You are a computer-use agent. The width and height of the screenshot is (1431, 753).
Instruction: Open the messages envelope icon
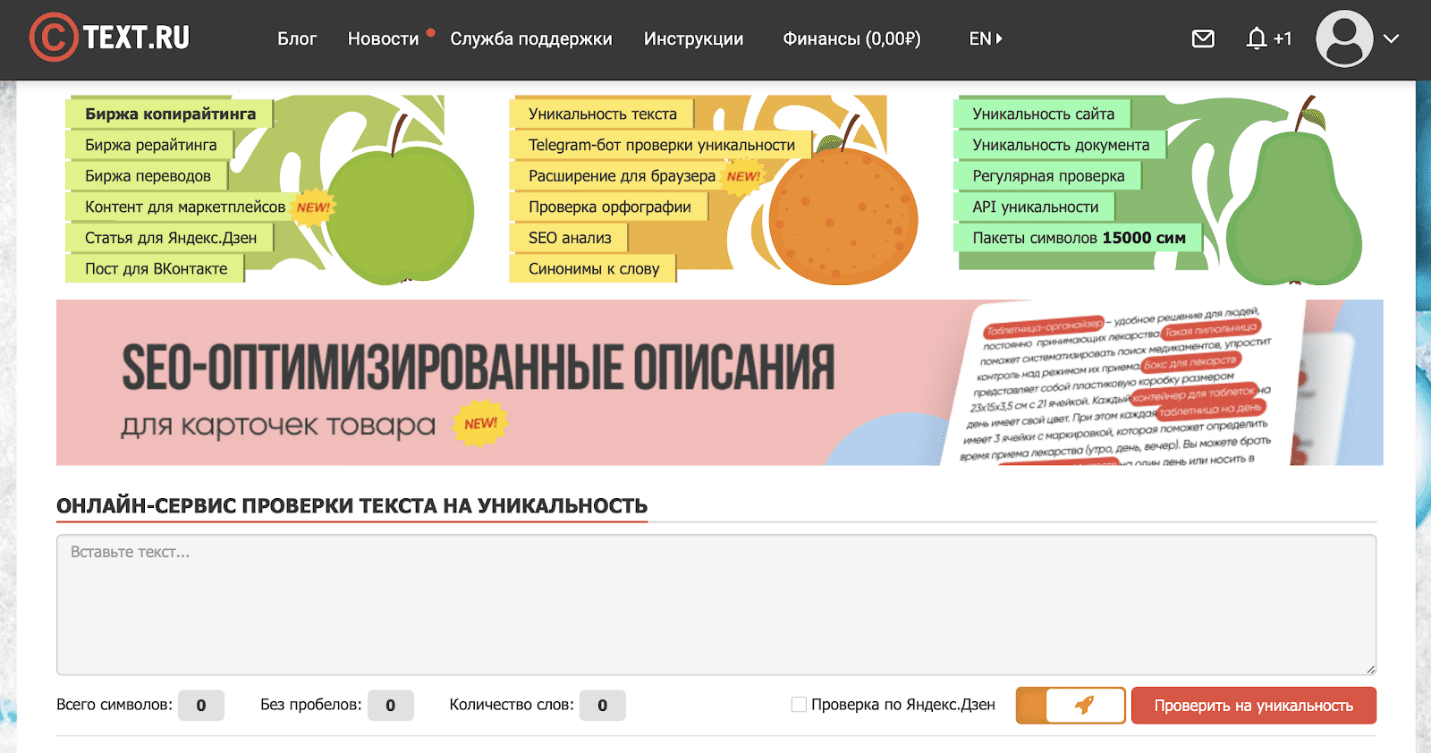point(1203,39)
